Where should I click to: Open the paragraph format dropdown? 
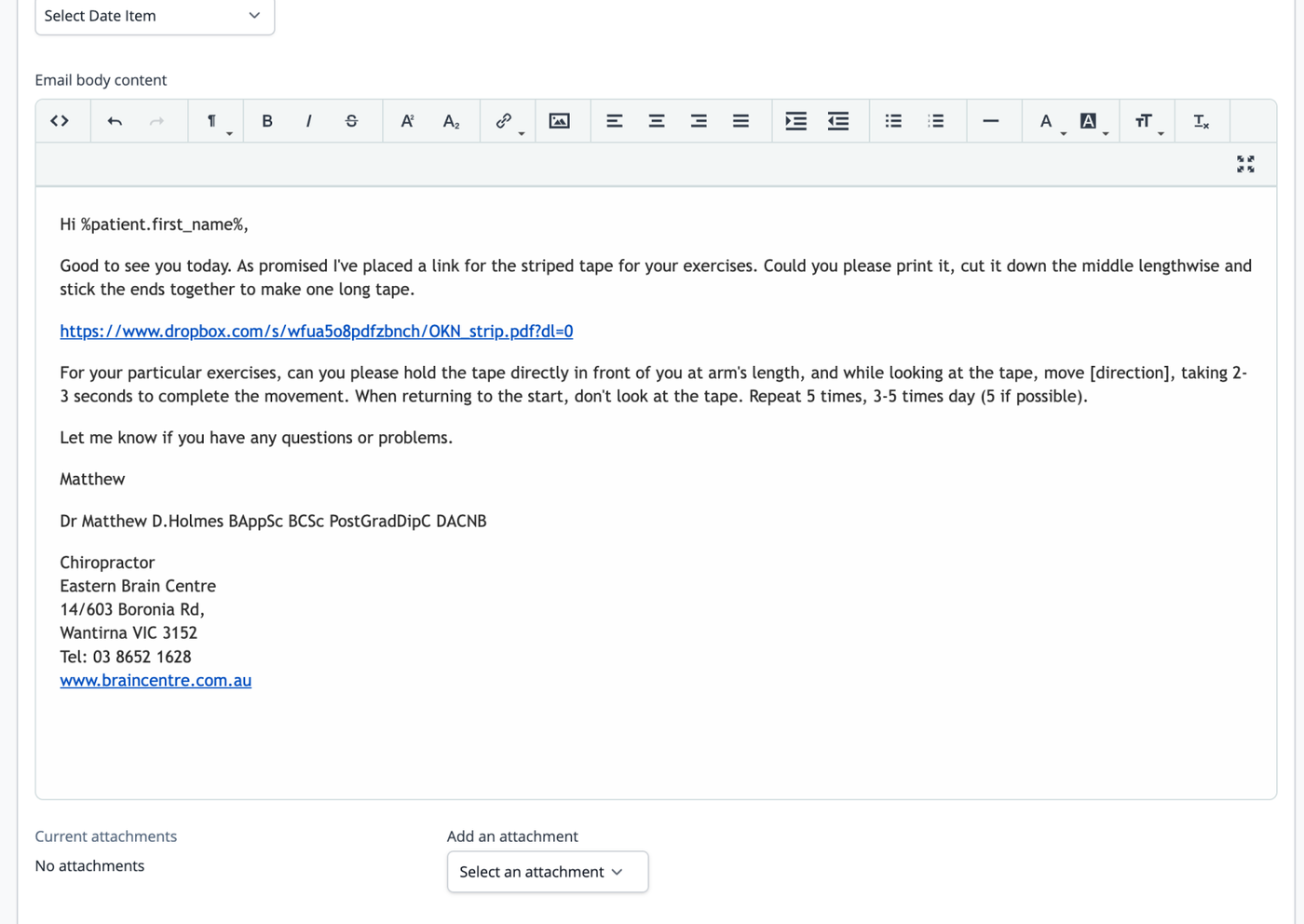[x=216, y=121]
